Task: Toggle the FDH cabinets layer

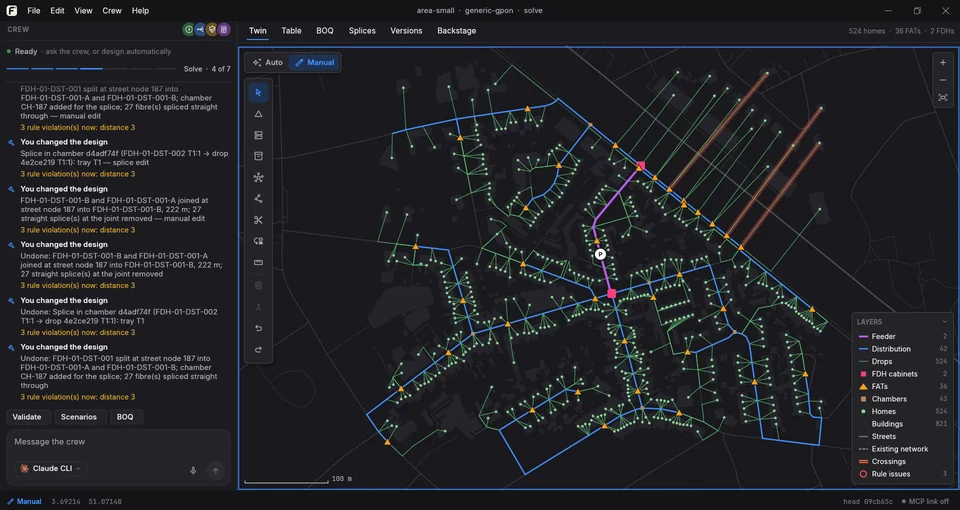Action: click(902, 373)
